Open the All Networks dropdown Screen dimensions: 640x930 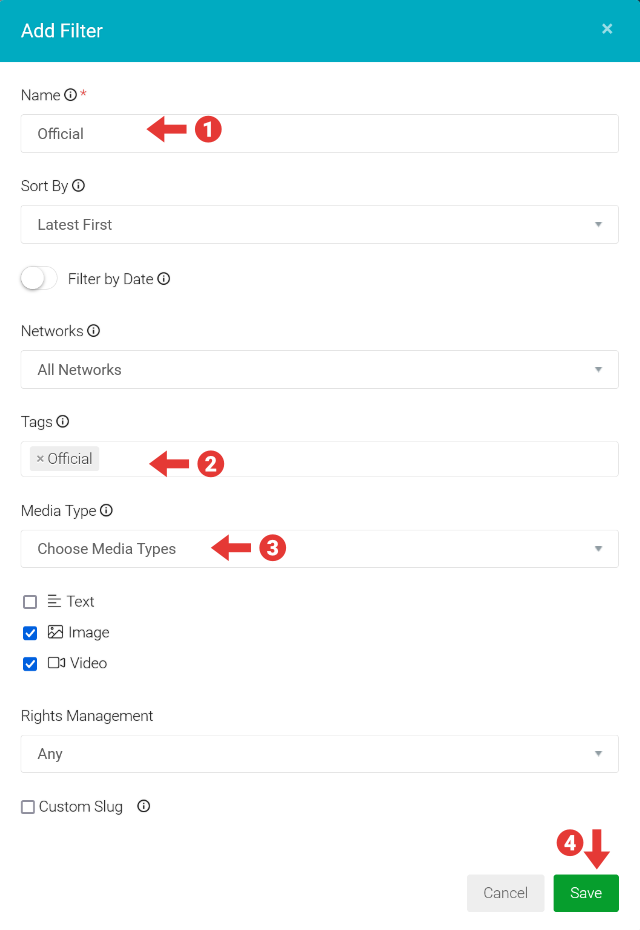tap(598, 369)
